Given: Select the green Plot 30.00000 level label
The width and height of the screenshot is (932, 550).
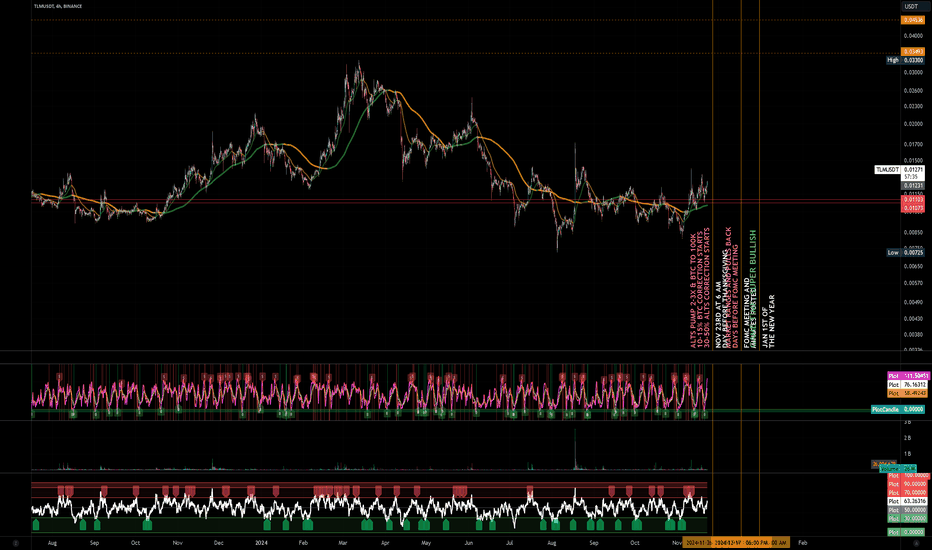Looking at the screenshot, I should click(x=908, y=518).
